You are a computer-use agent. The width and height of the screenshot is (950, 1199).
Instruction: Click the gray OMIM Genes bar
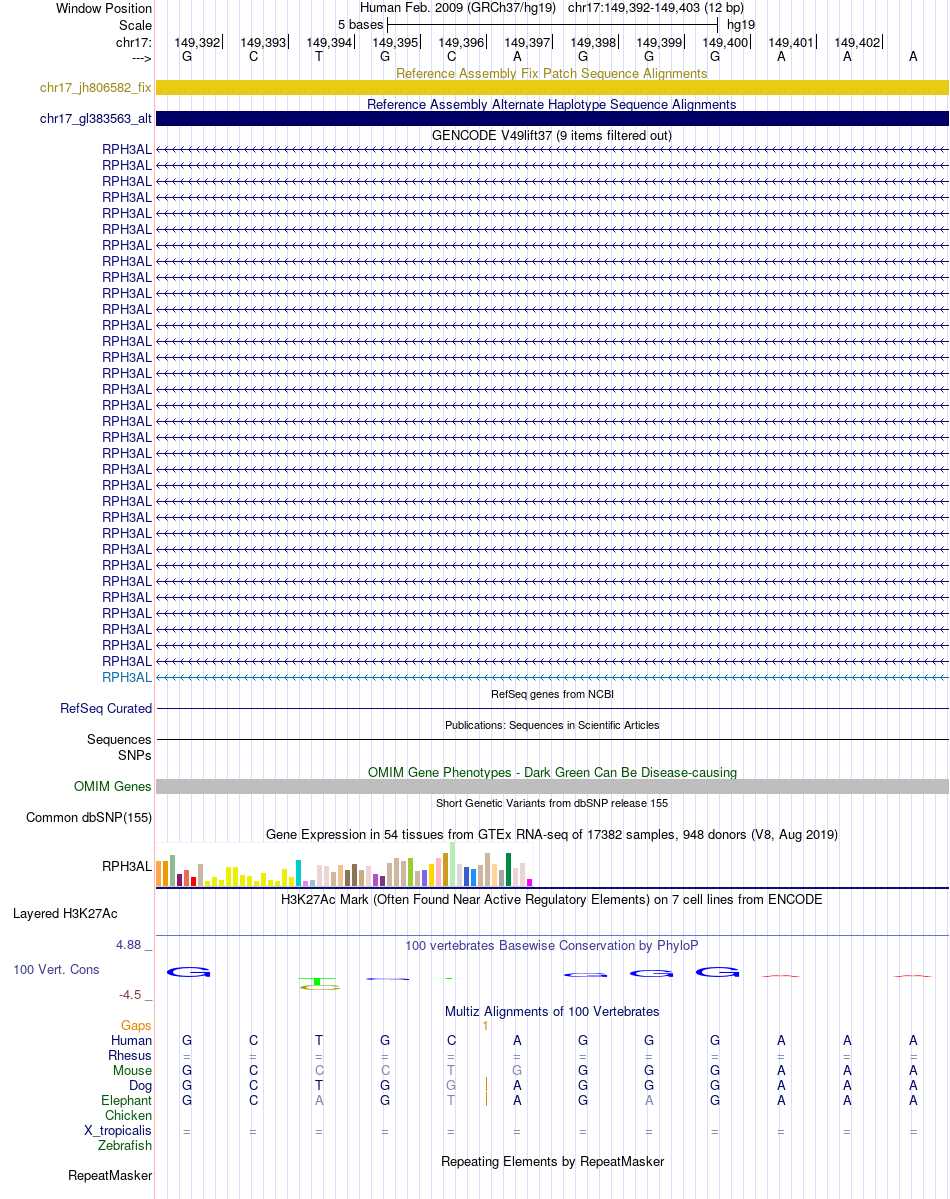(x=552, y=787)
